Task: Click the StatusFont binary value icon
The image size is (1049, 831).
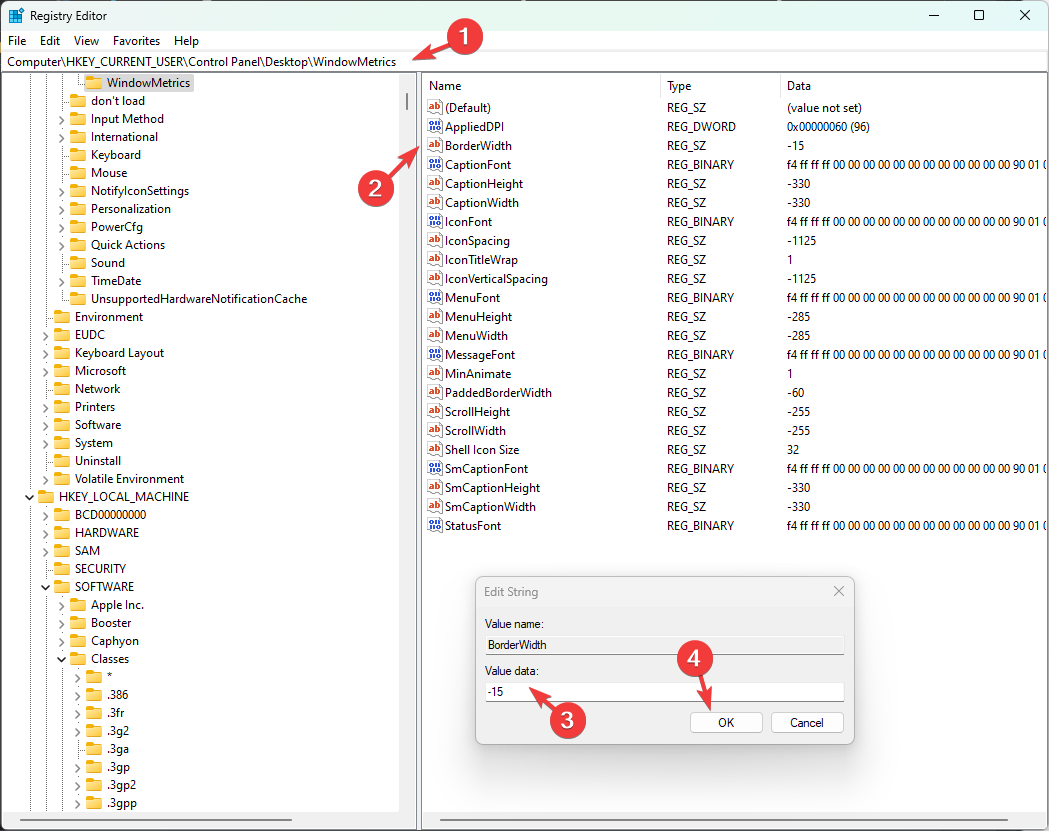Action: pyautogui.click(x=435, y=525)
